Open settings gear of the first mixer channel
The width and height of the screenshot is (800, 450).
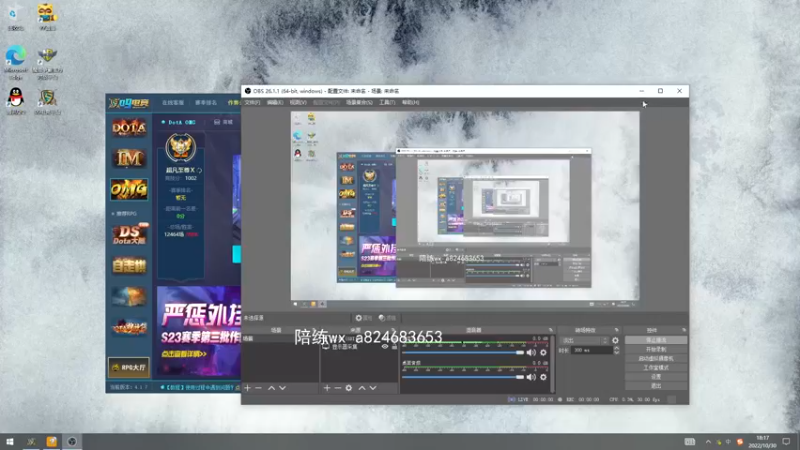(x=543, y=353)
